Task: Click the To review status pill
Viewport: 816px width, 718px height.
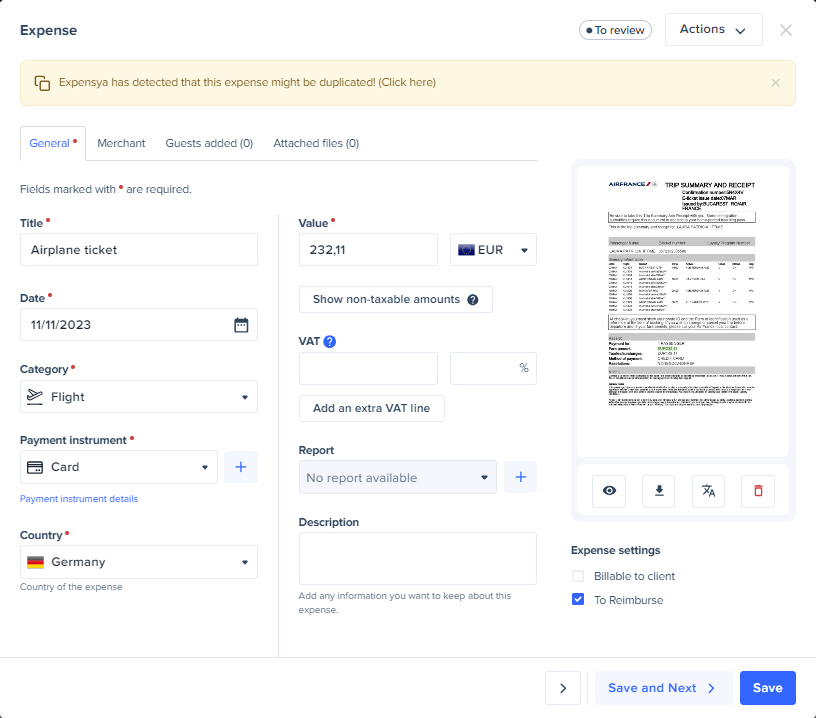Action: (x=615, y=30)
